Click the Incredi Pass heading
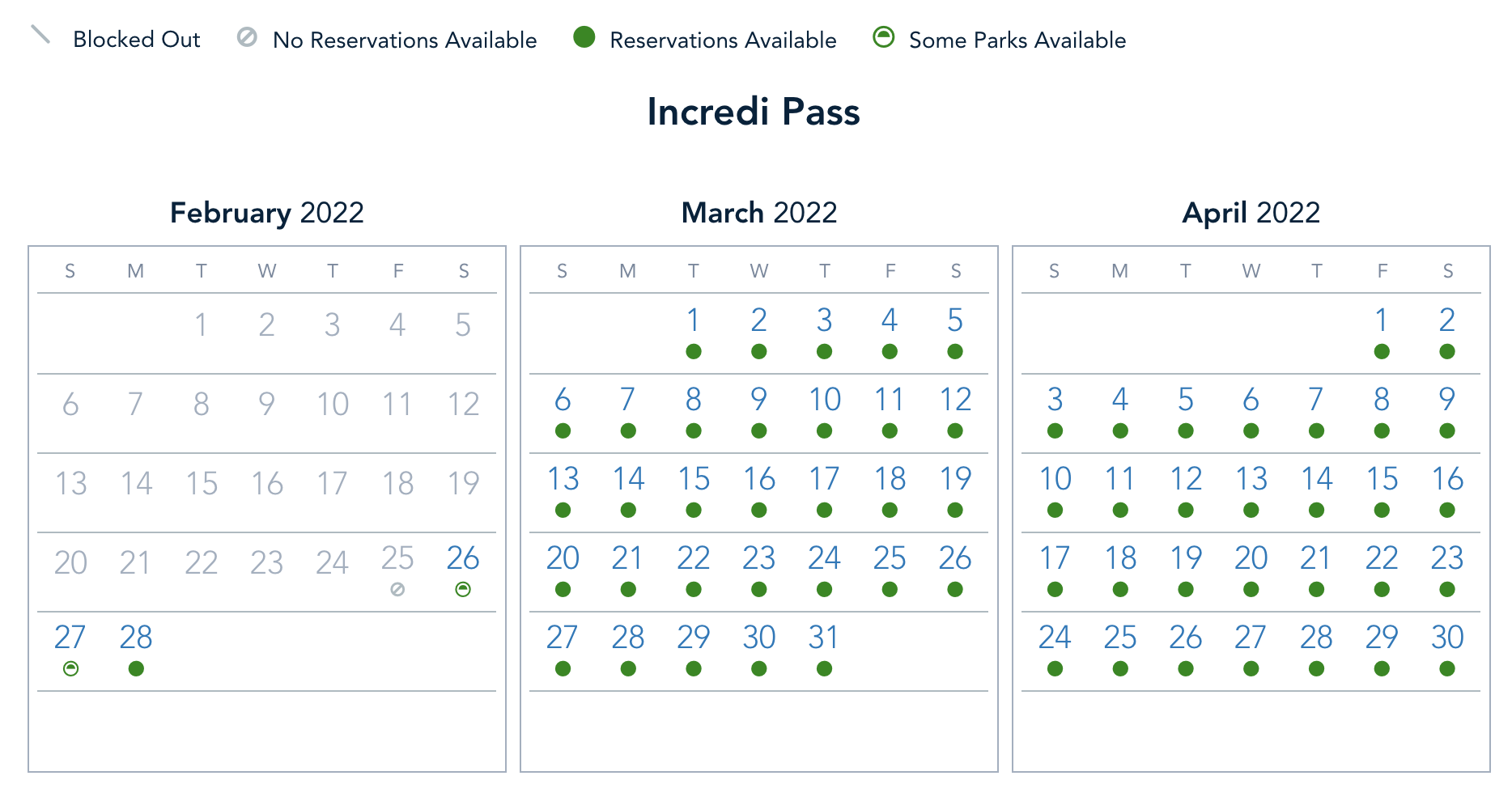This screenshot has width=1512, height=797. point(754,112)
